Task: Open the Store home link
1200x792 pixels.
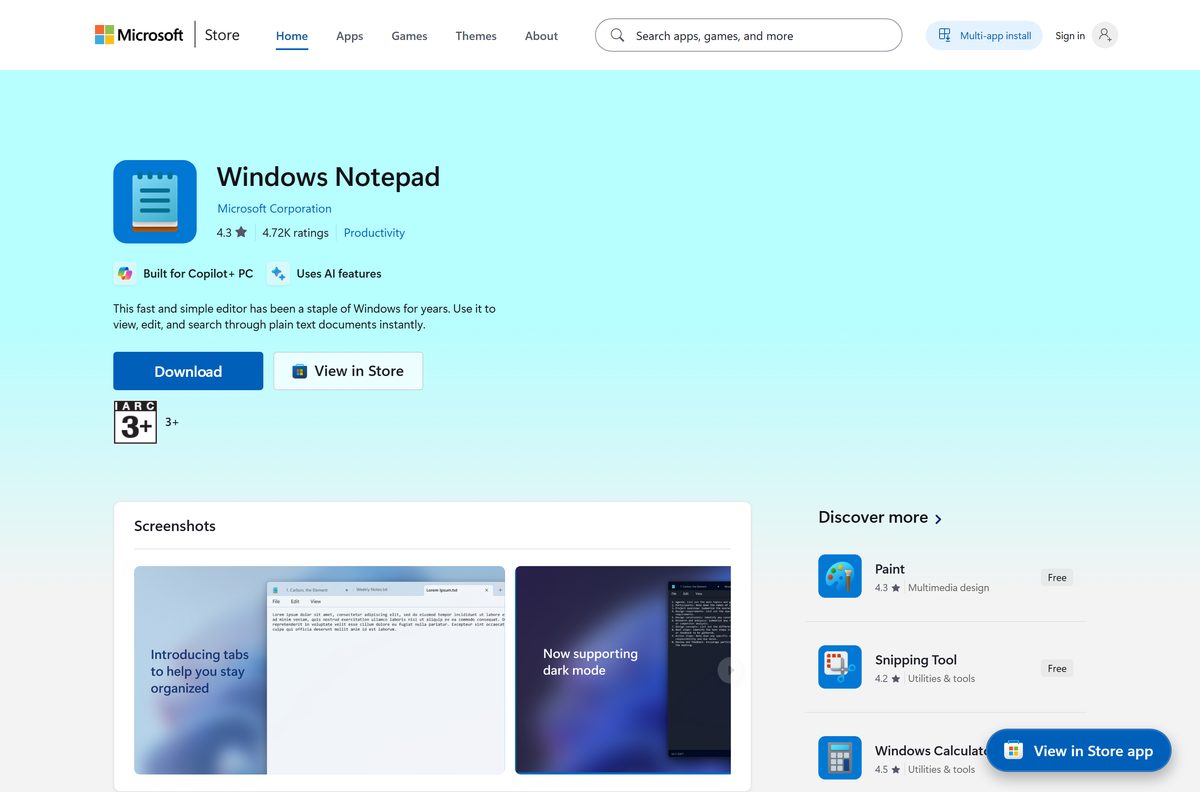Action: 222,35
